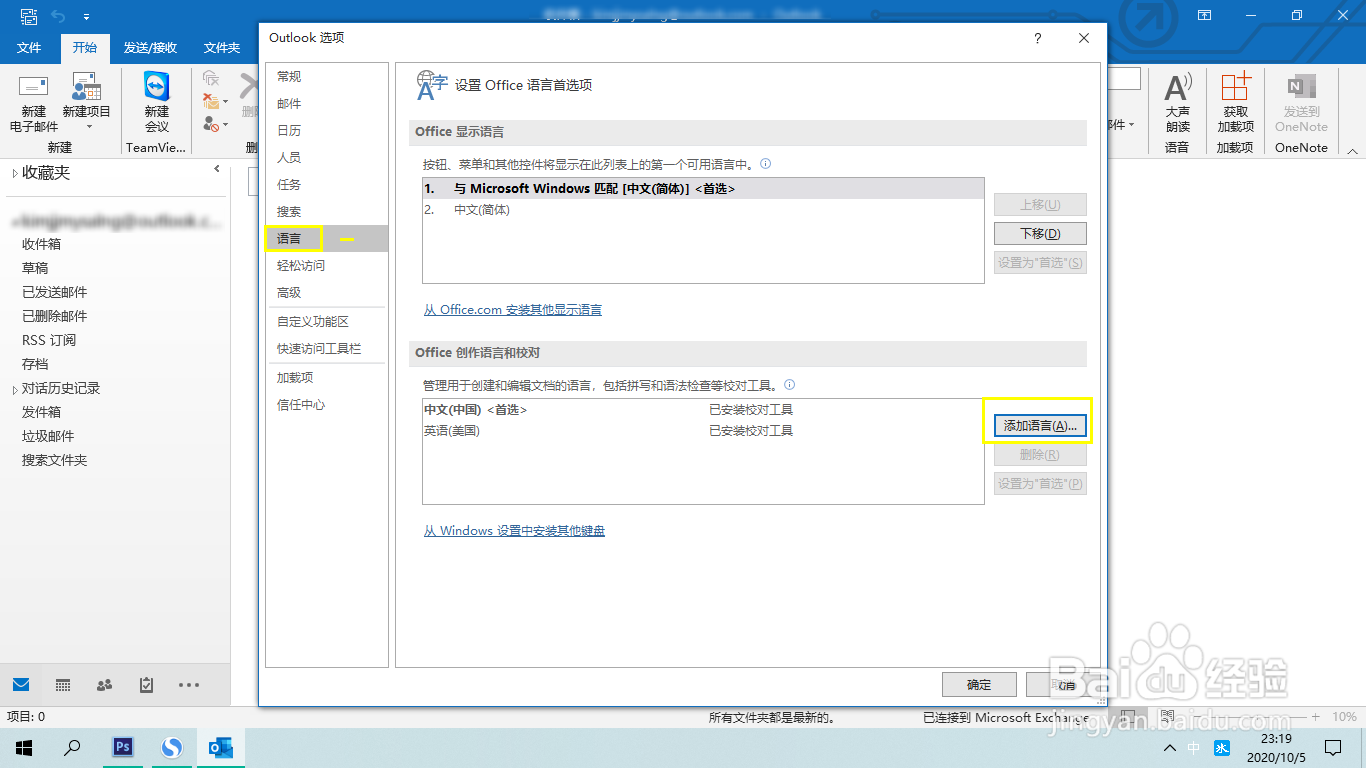Select 任务 options category
The width and height of the screenshot is (1366, 768).
click(x=326, y=185)
